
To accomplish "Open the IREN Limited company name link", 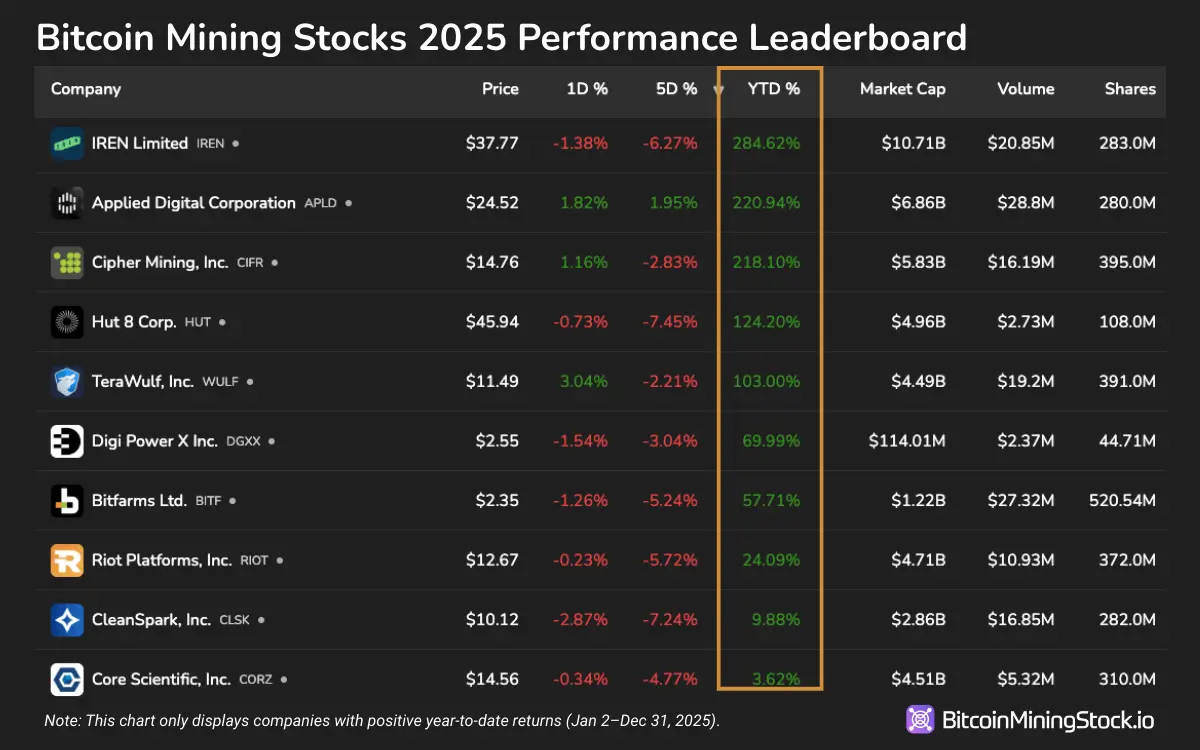I will (x=140, y=143).
